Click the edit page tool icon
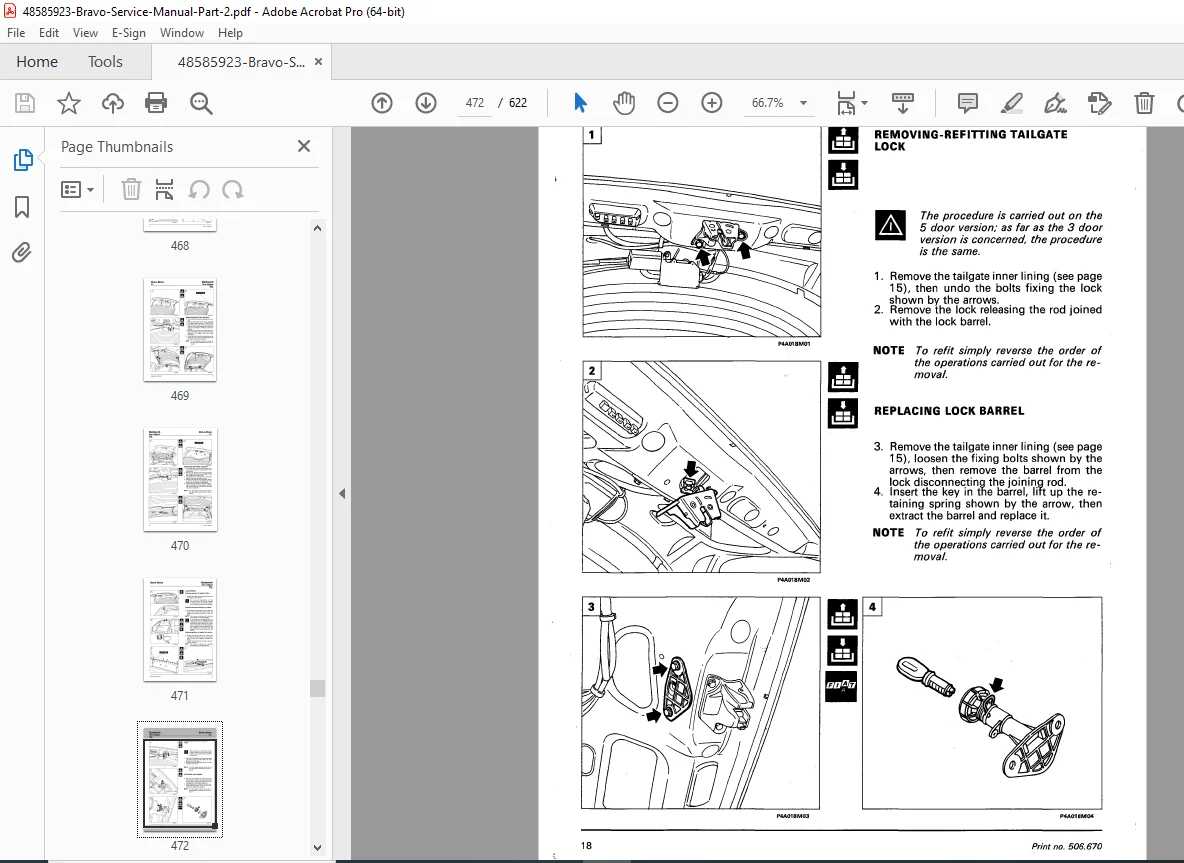Viewport: 1184px width, 863px height. coord(1099,103)
